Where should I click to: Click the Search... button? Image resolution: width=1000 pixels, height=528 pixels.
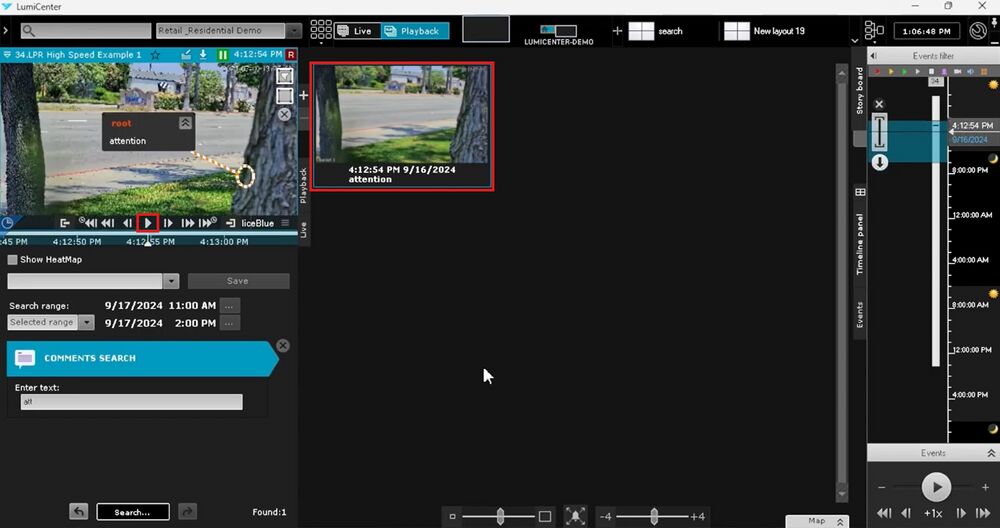click(x=132, y=512)
